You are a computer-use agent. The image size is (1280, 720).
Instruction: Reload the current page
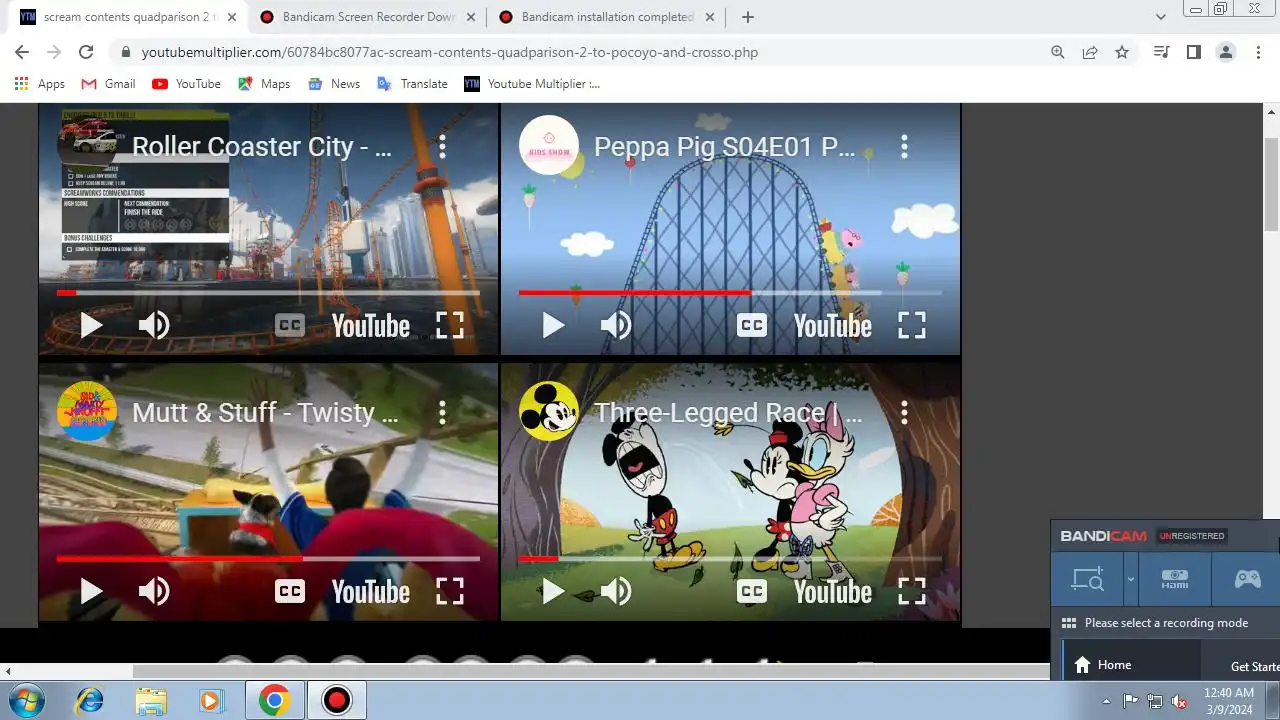(x=86, y=52)
